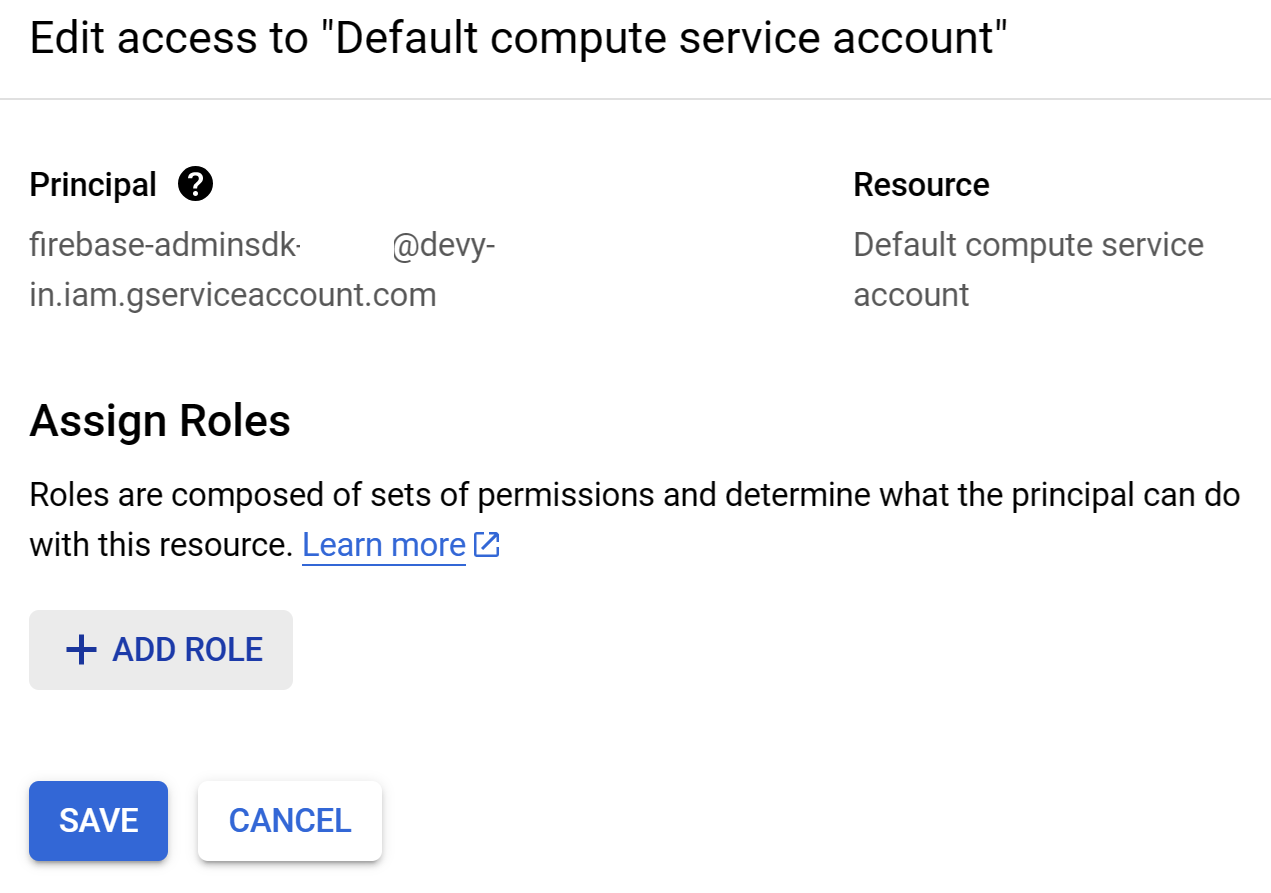The width and height of the screenshot is (1271, 893).
Task: Cancel editing access
Action: point(290,821)
